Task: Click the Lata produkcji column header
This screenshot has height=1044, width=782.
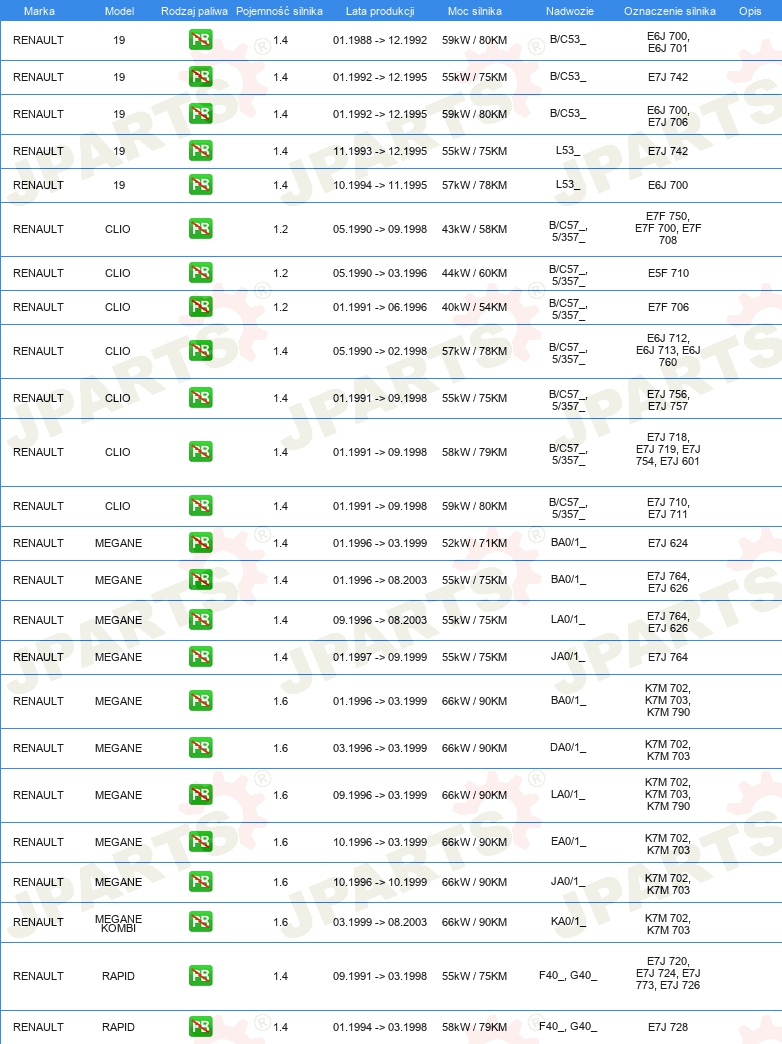Action: [380, 11]
